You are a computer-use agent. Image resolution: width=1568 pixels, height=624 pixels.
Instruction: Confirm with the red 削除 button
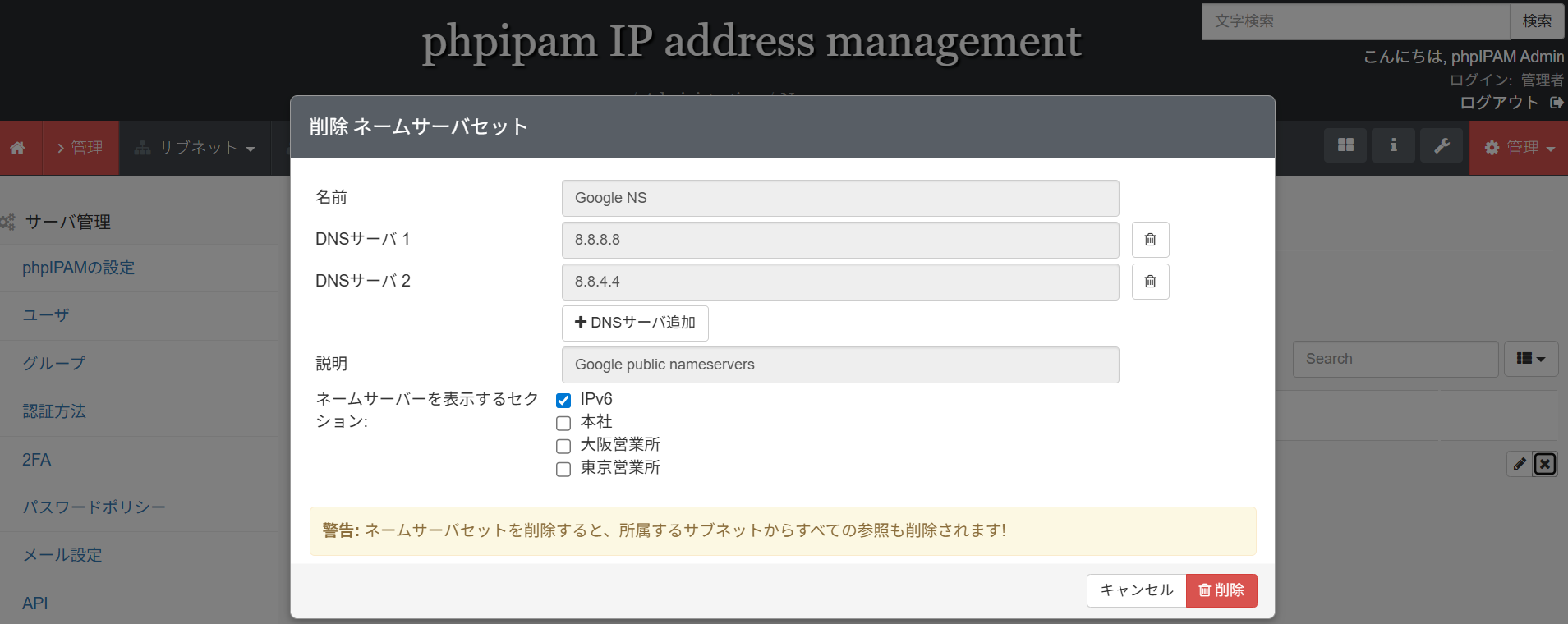tap(1221, 590)
